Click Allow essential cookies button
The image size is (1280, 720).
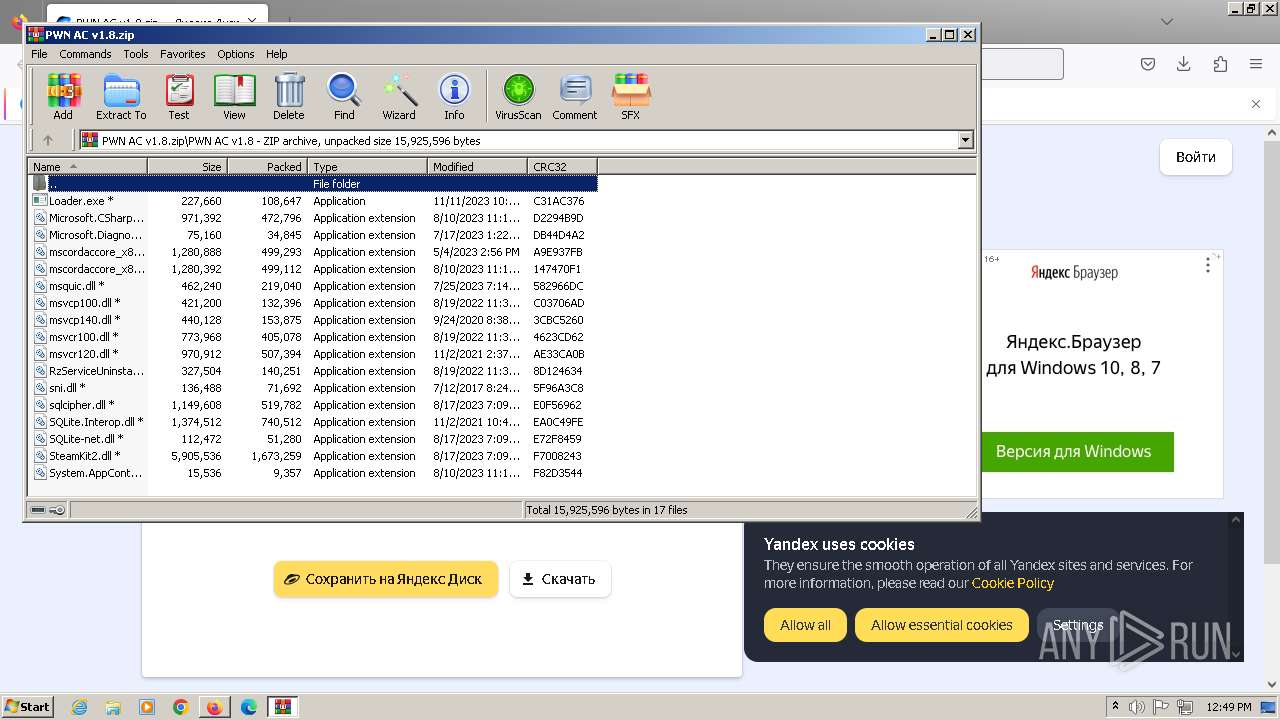pos(941,625)
